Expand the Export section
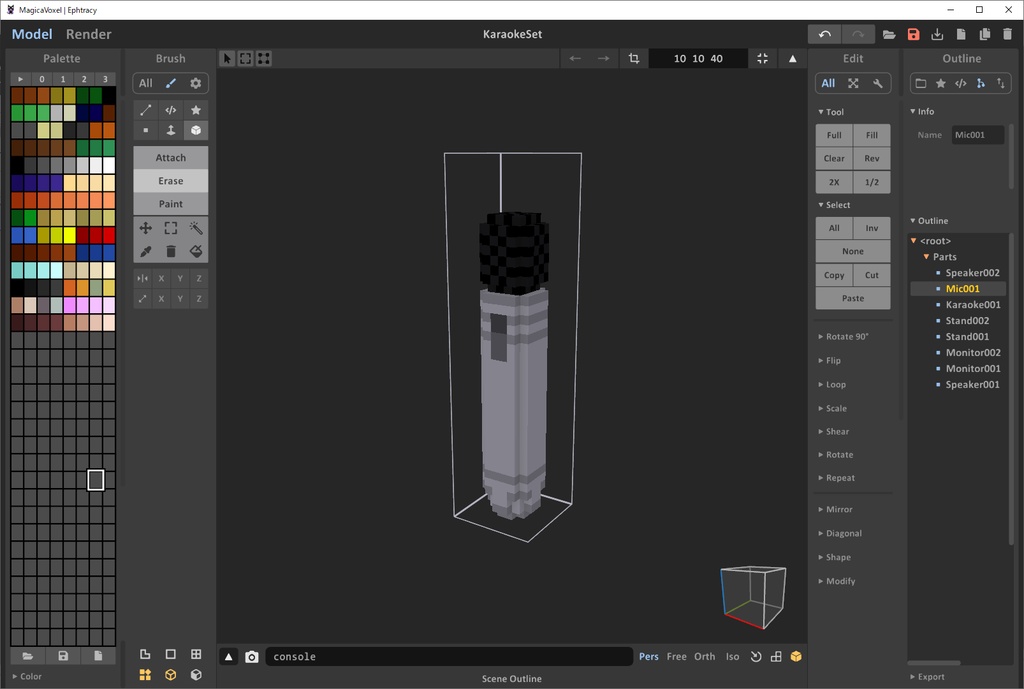This screenshot has height=689, width=1024. tap(927, 677)
